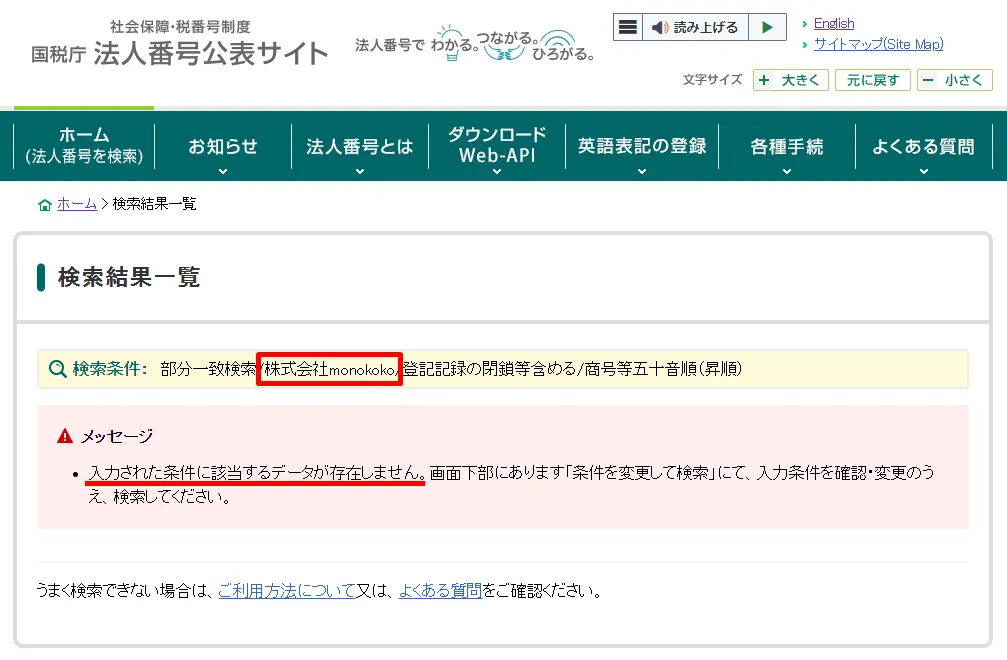Decrease text size with 小さく button
Viewport: 1007px width, 660px height.
click(x=955, y=80)
